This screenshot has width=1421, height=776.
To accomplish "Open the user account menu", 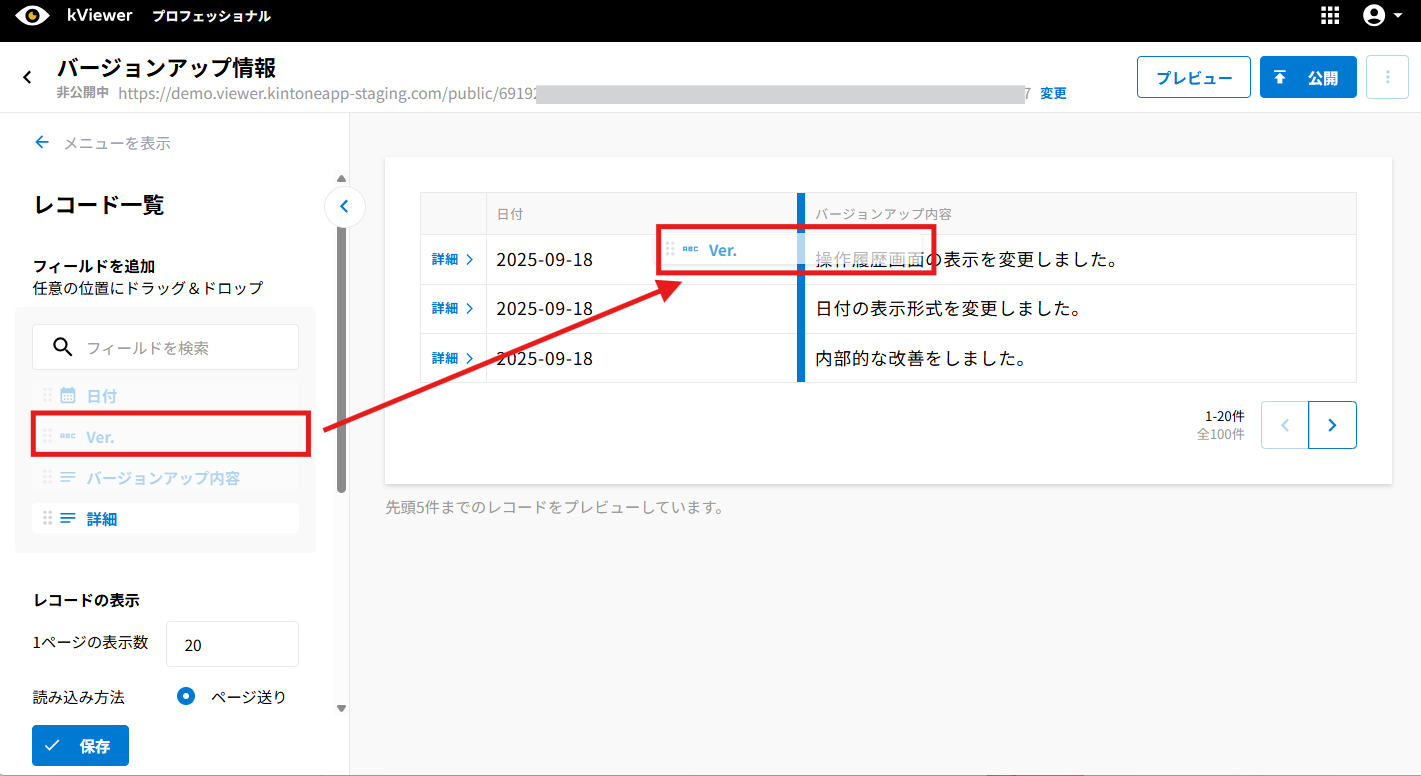I will pyautogui.click(x=1383, y=16).
